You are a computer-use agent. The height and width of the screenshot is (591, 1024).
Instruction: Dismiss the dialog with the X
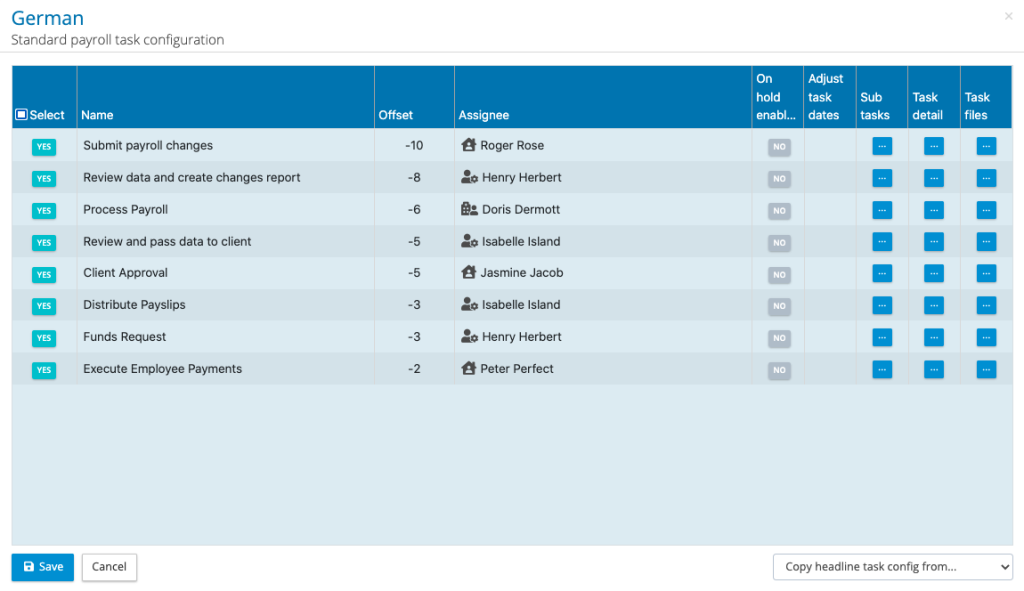[1008, 16]
